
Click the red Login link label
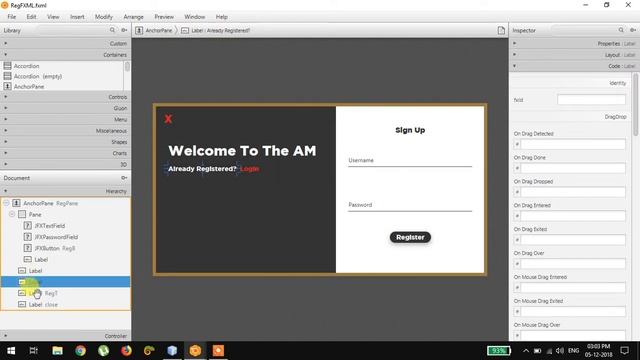click(249, 169)
